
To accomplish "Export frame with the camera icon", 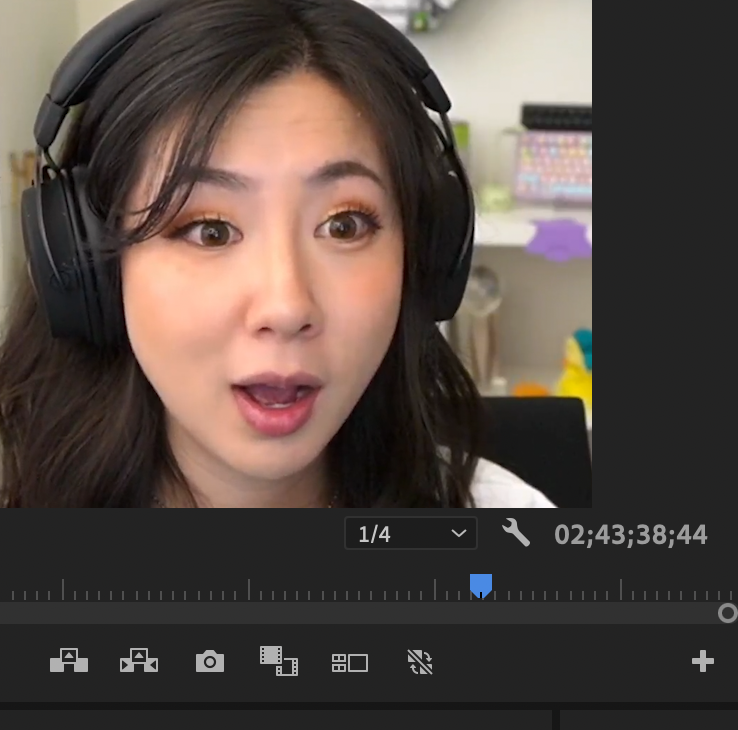I will [210, 661].
